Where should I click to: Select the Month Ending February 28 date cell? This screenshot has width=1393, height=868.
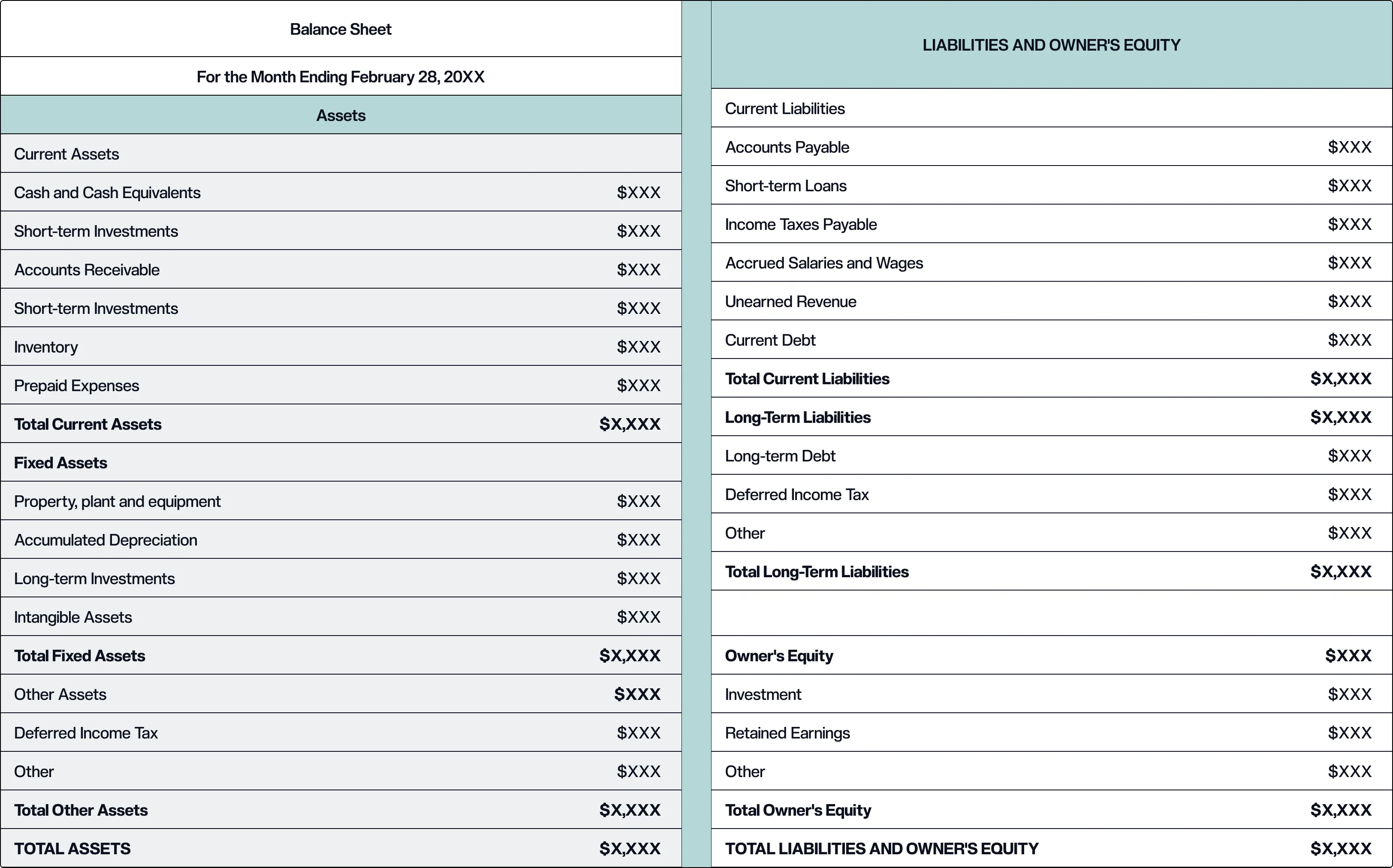click(341, 77)
